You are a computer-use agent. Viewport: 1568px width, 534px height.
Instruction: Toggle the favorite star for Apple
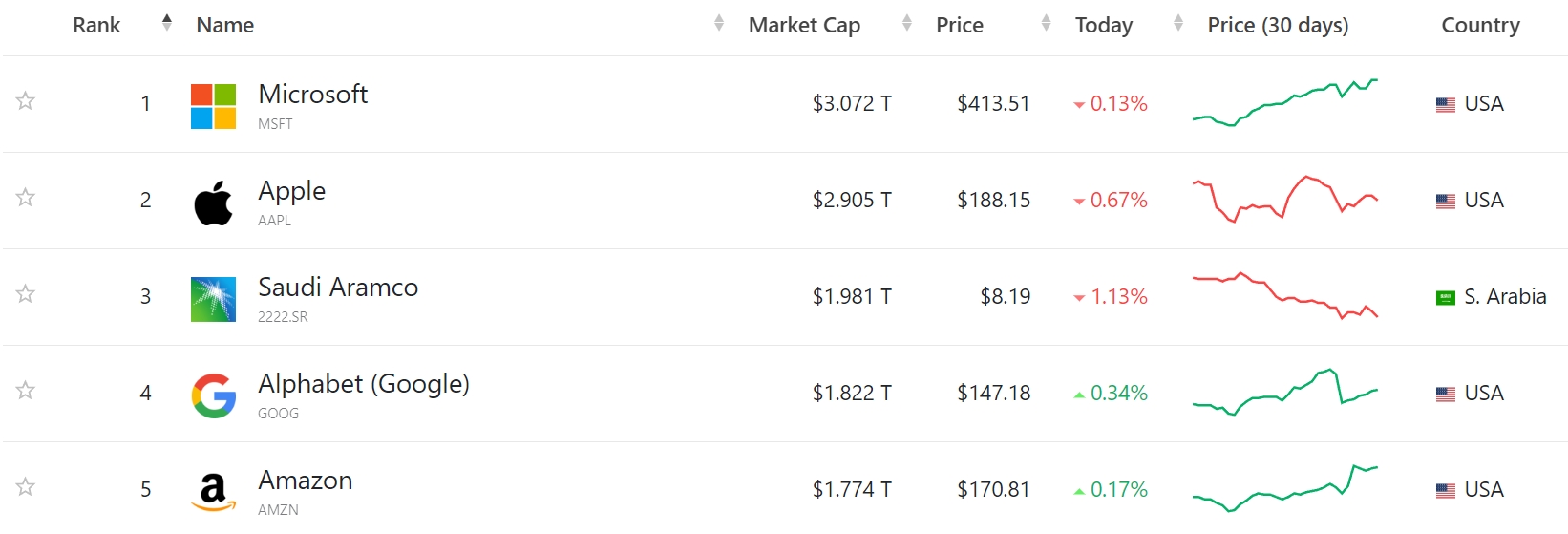26,198
